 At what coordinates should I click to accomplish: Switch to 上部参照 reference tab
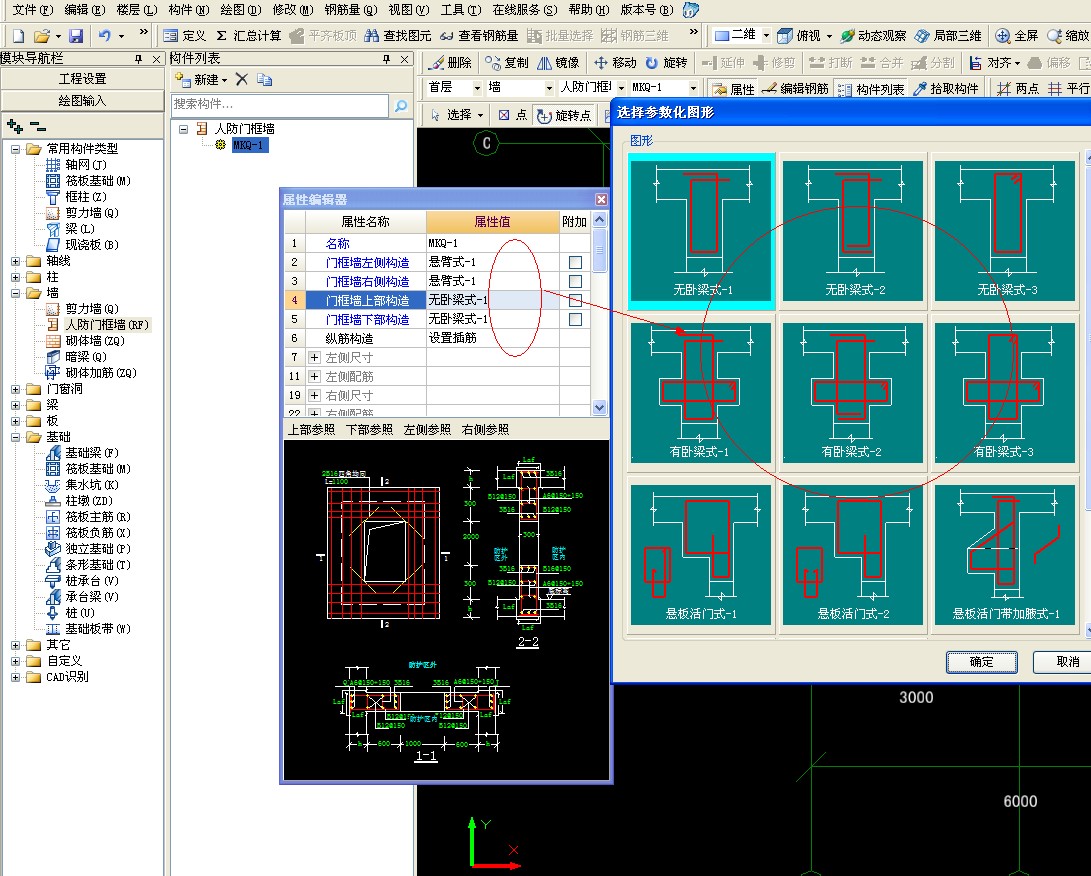tap(311, 429)
